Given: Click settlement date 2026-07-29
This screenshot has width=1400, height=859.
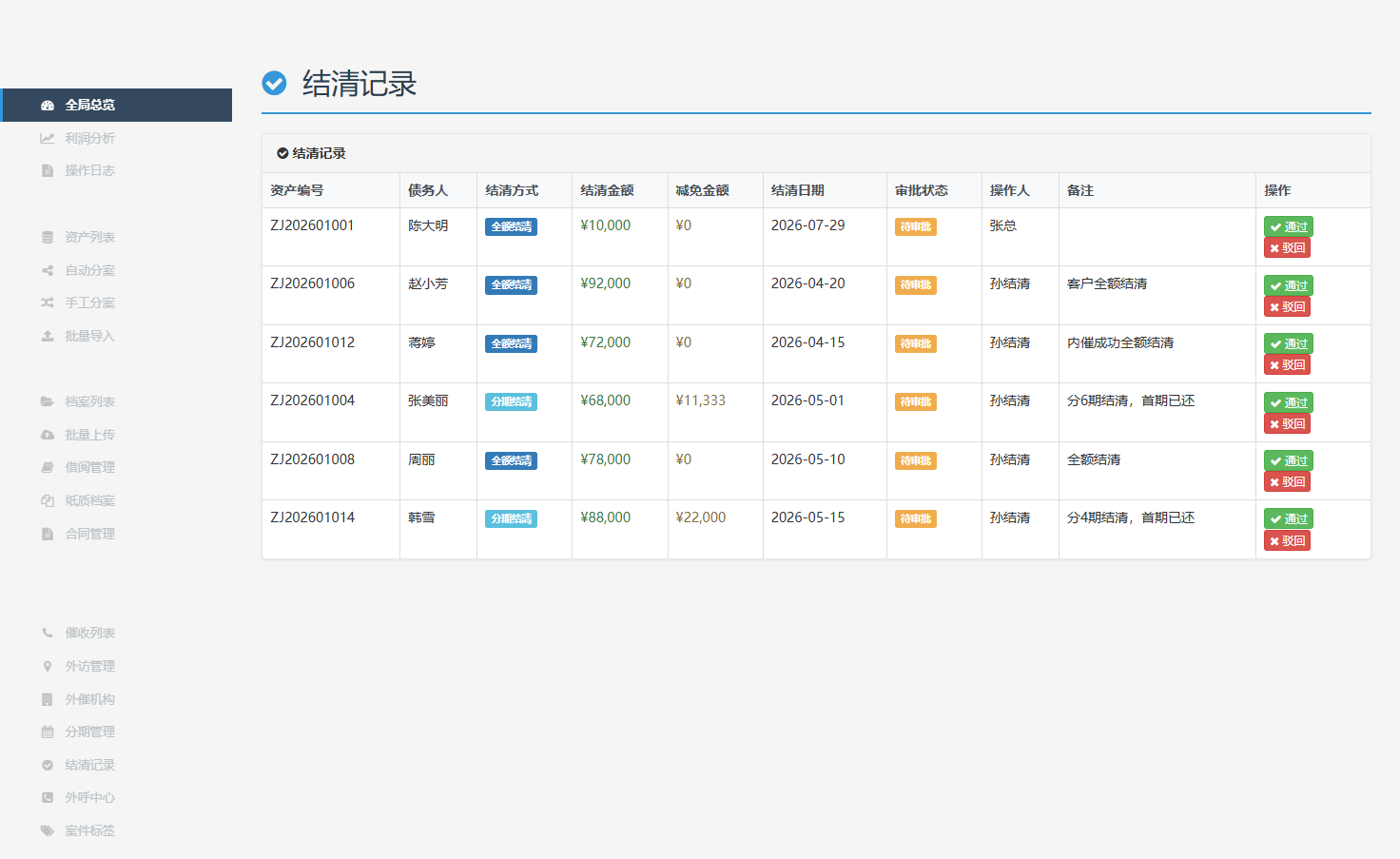Looking at the screenshot, I should click(x=808, y=225).
